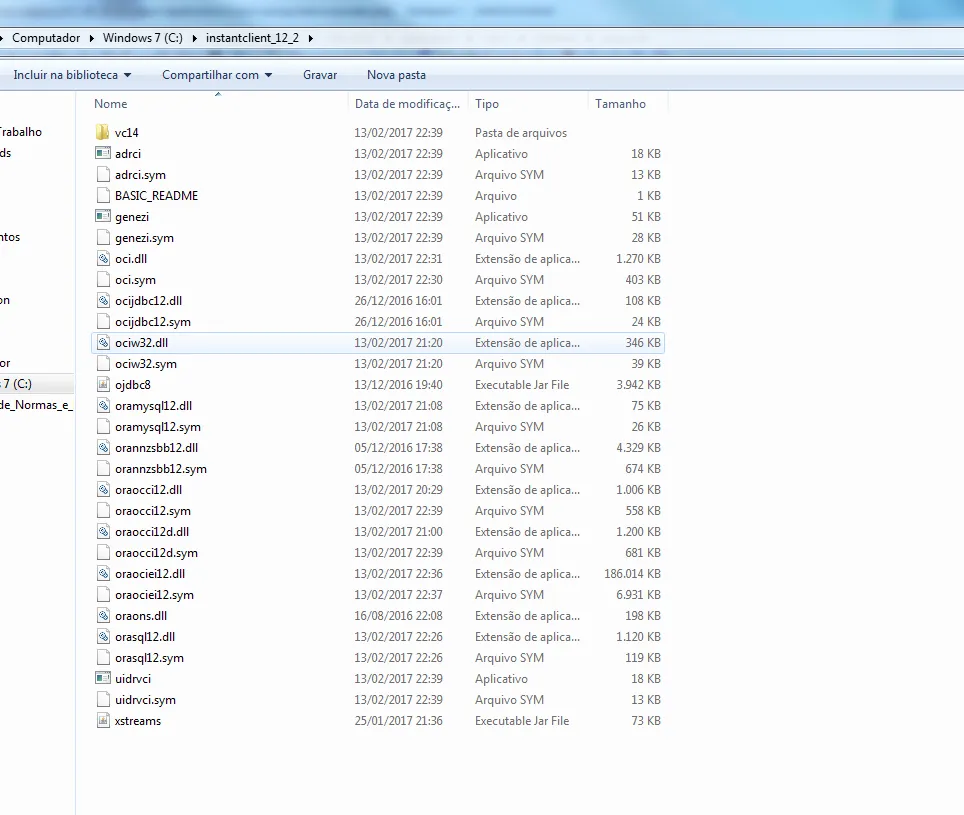Screen dimensions: 964x815
Task: Click the Gravar toolbar button
Action: tap(320, 75)
